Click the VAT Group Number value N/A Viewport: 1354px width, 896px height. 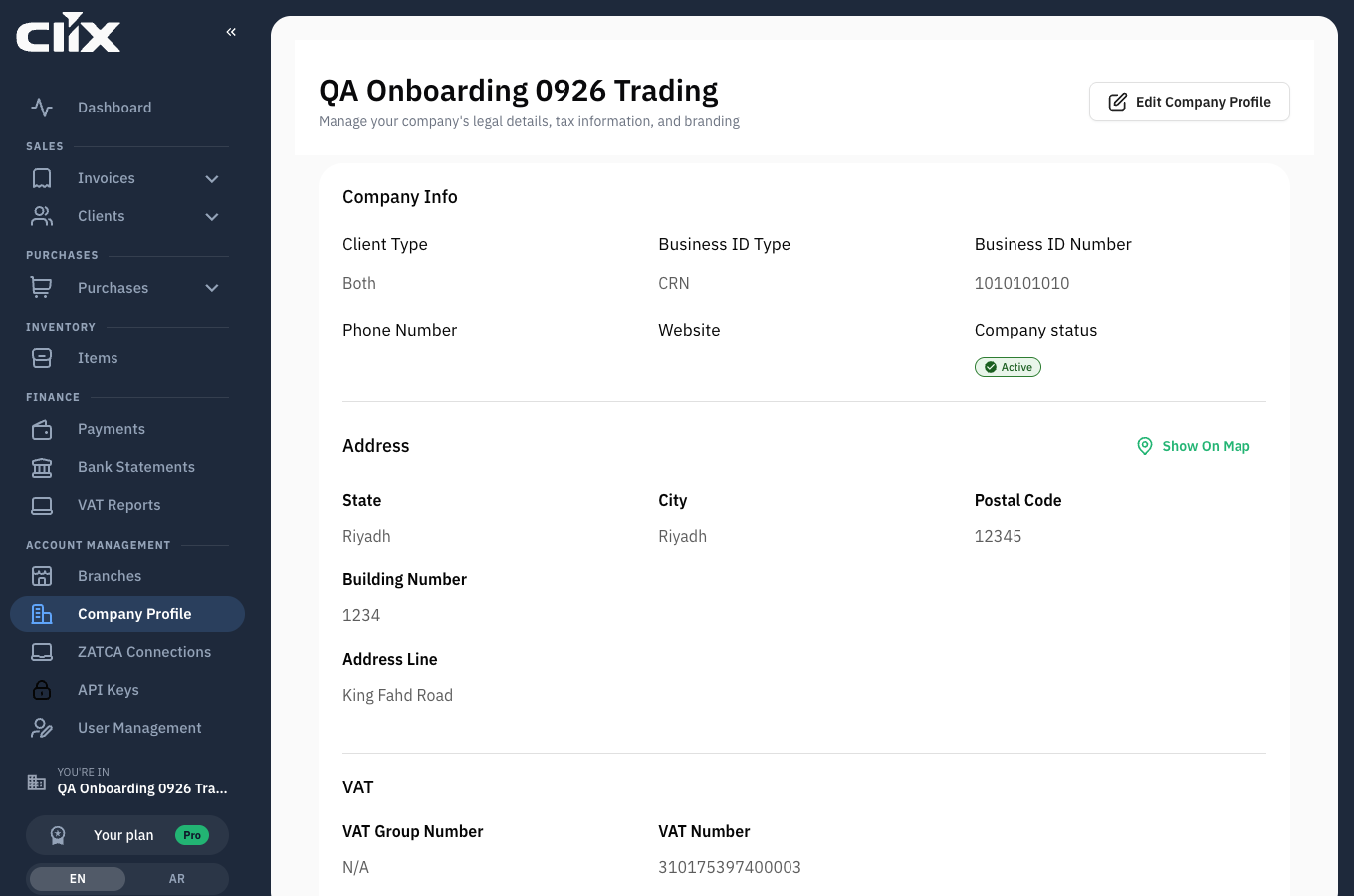pos(355,867)
